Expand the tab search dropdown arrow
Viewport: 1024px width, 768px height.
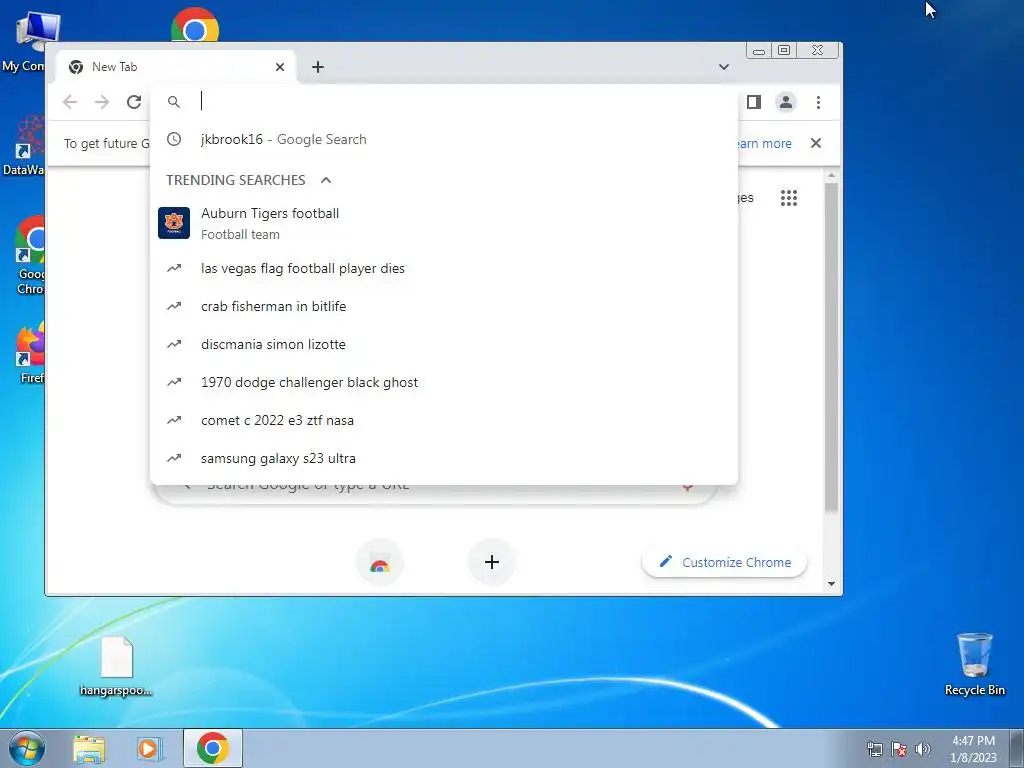pos(724,67)
